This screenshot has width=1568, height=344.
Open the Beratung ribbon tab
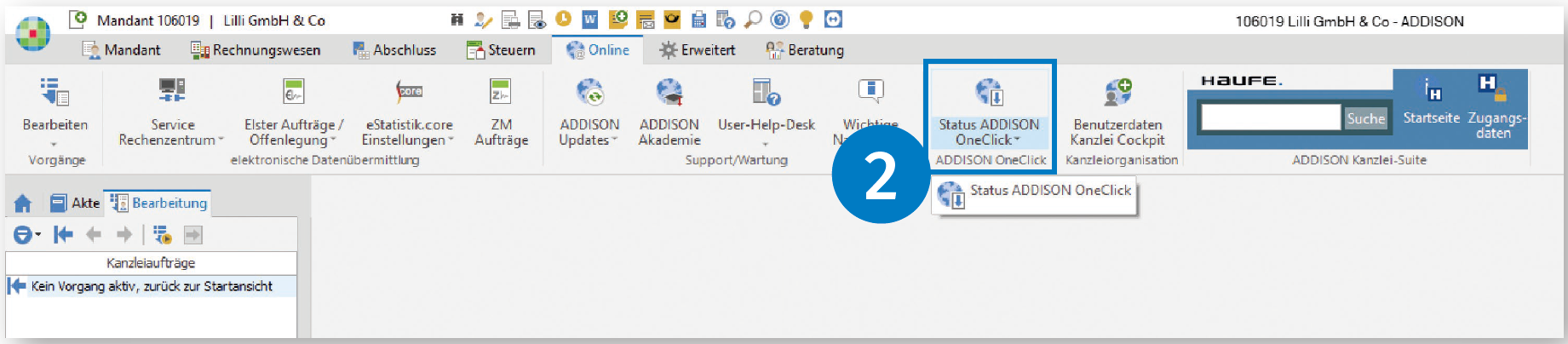point(805,50)
